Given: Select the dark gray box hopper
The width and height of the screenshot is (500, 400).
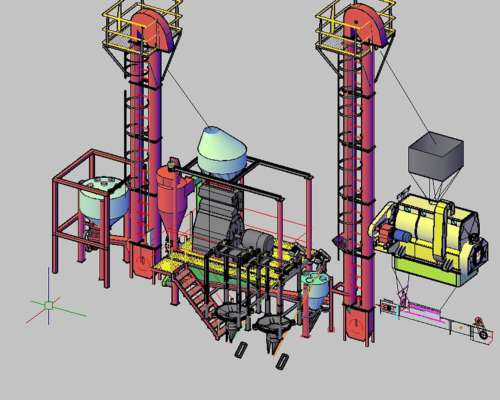Looking at the screenshot, I should pos(436,157).
